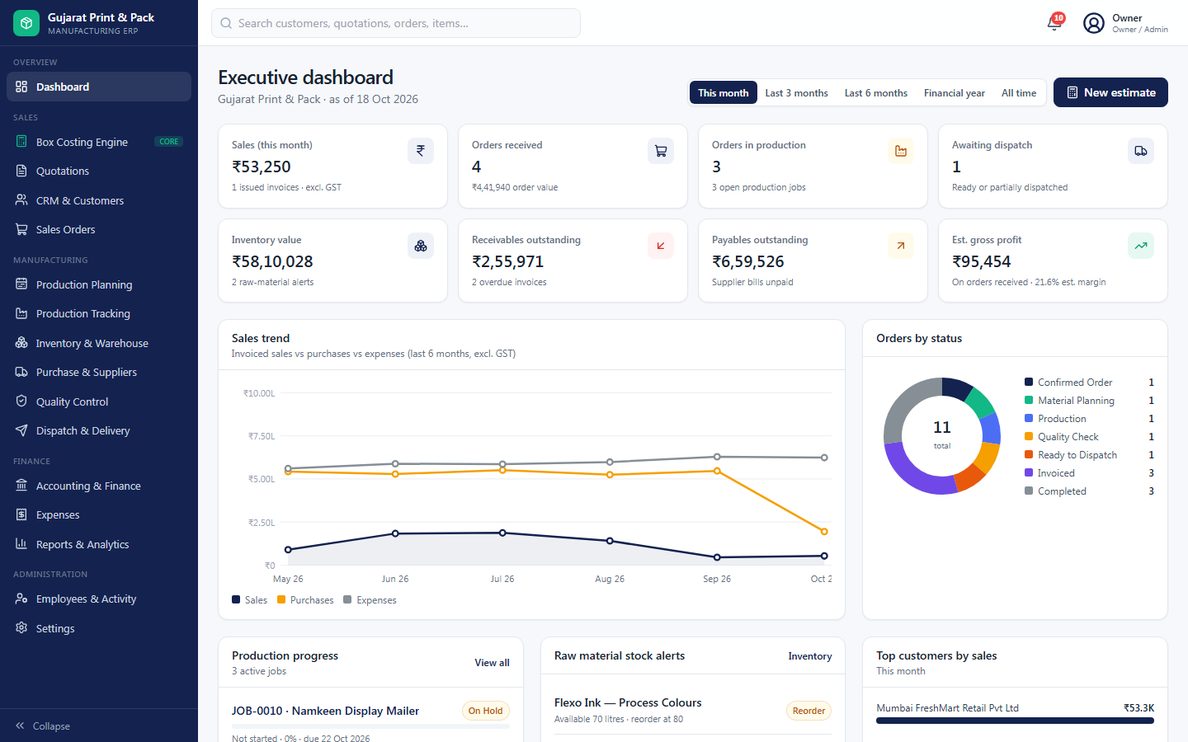Click the Box Costing Engine calculator icon
Image resolution: width=1188 pixels, height=742 pixels.
[x=21, y=142]
